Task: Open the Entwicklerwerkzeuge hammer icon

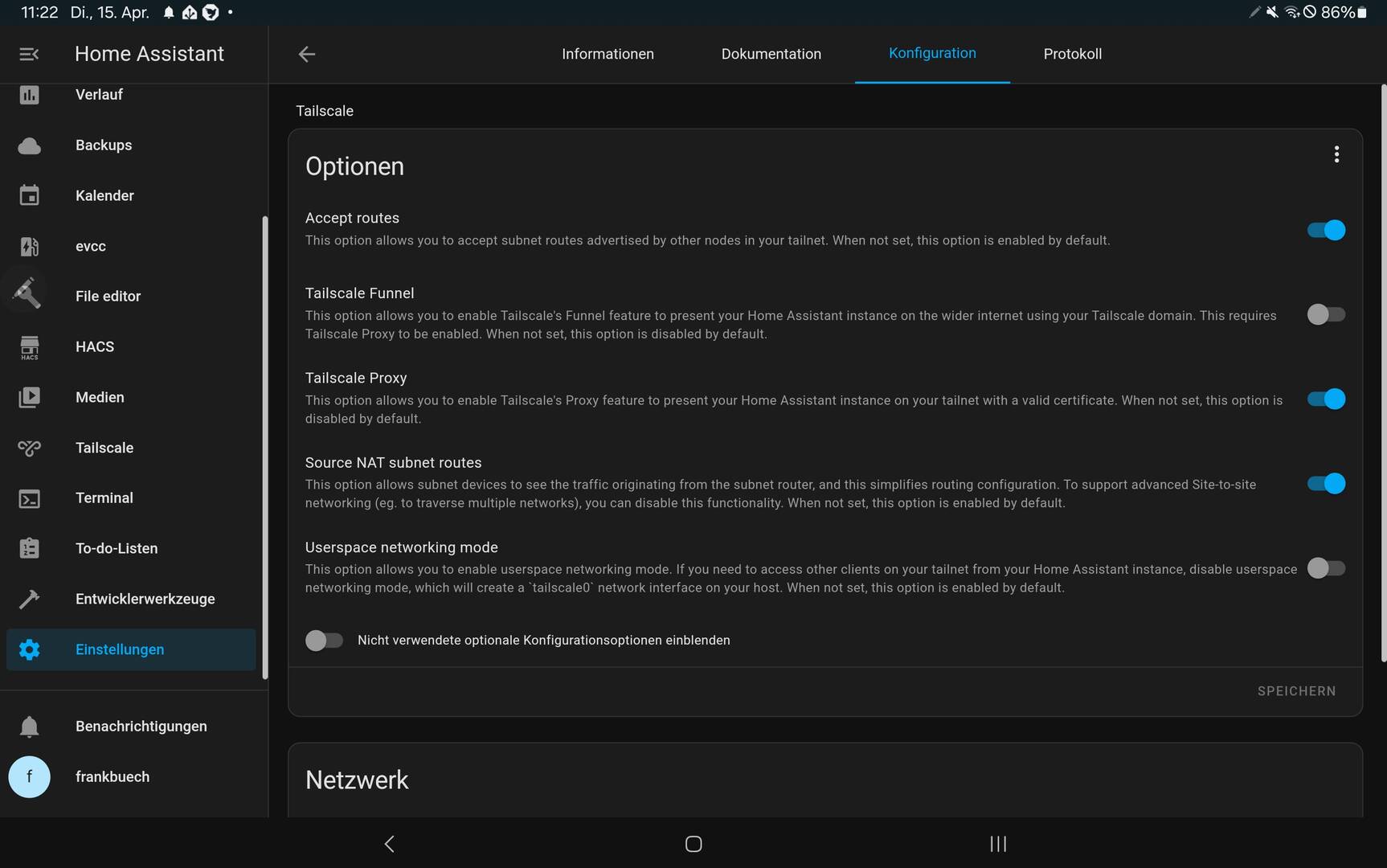Action: [29, 600]
